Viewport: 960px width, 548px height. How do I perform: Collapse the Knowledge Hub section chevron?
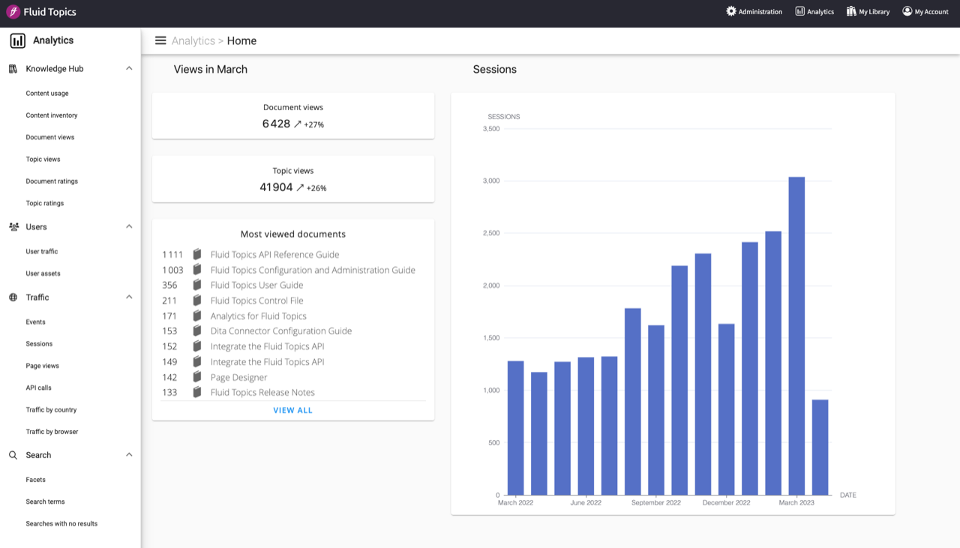click(129, 69)
